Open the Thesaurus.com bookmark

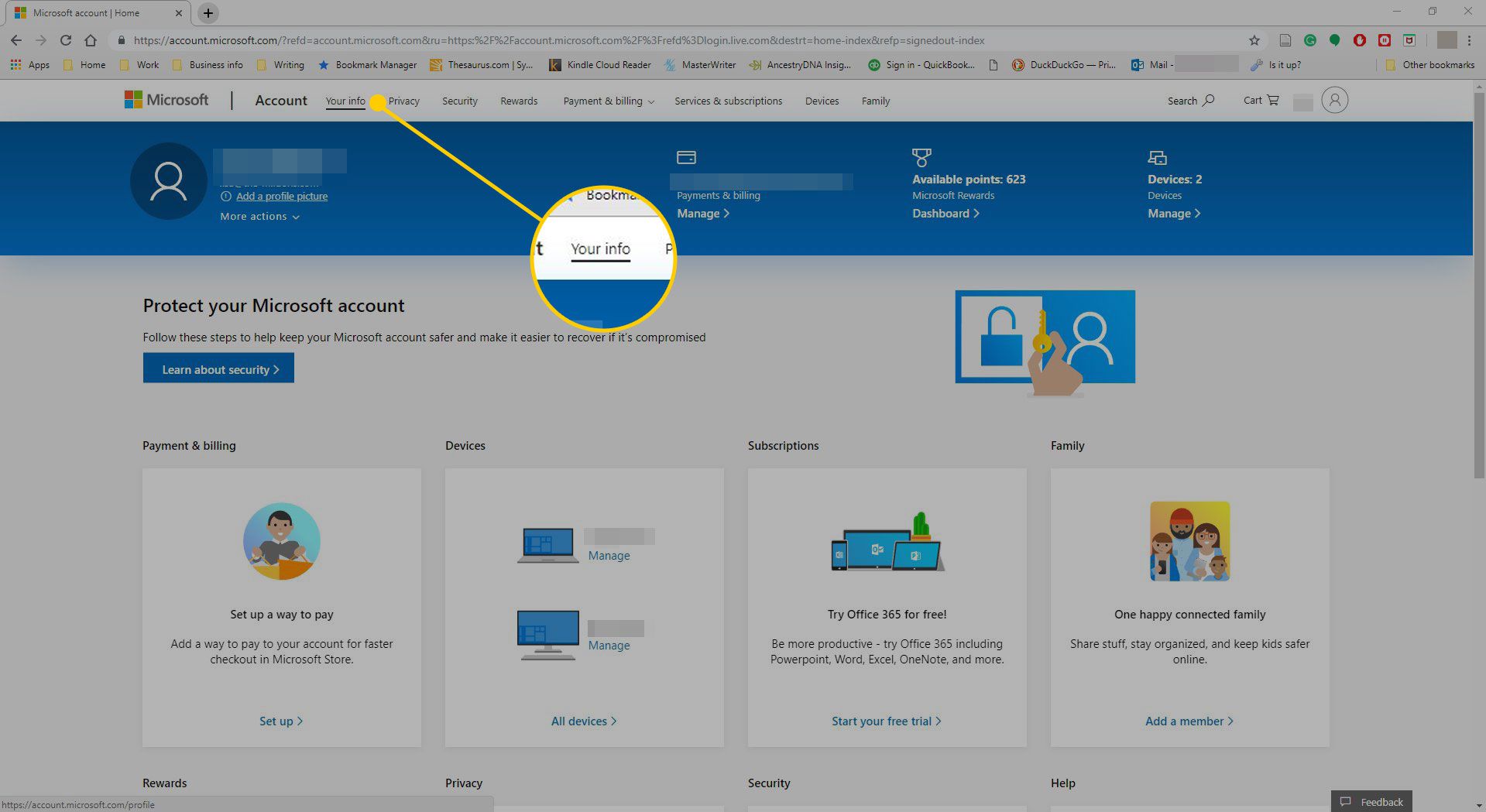coord(482,65)
